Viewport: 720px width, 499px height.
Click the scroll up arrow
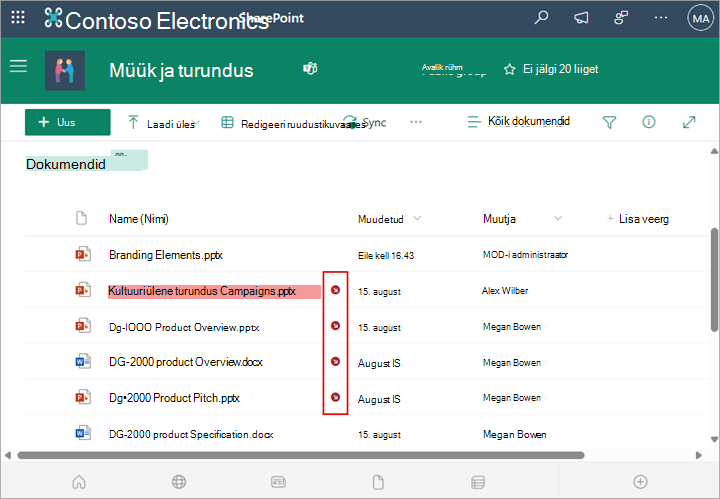click(714, 151)
